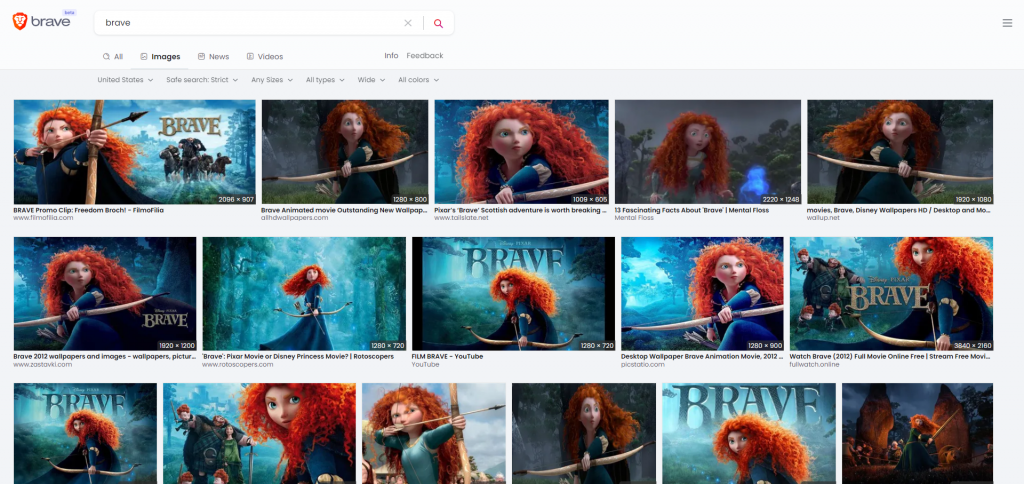Image resolution: width=1024 pixels, height=484 pixels.
Task: Open the Mental Floss 13 Fascinating Facts image
Action: [x=706, y=152]
